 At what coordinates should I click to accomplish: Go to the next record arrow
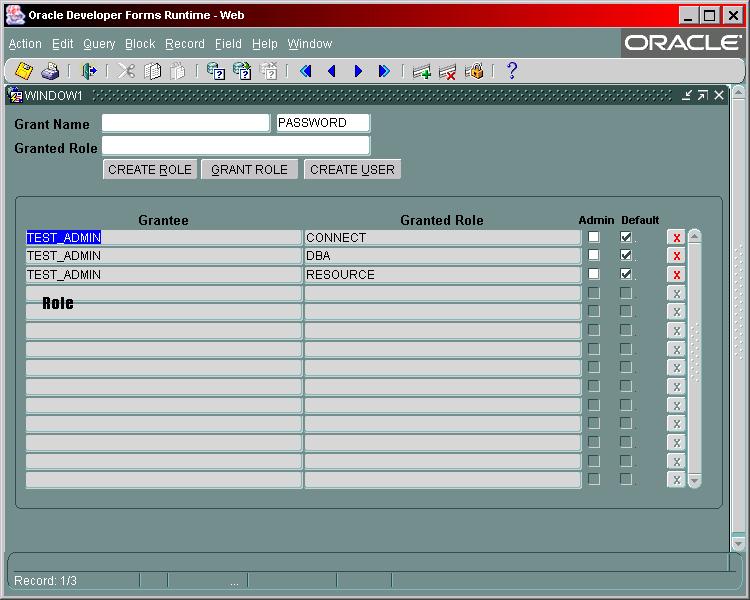[x=358, y=71]
